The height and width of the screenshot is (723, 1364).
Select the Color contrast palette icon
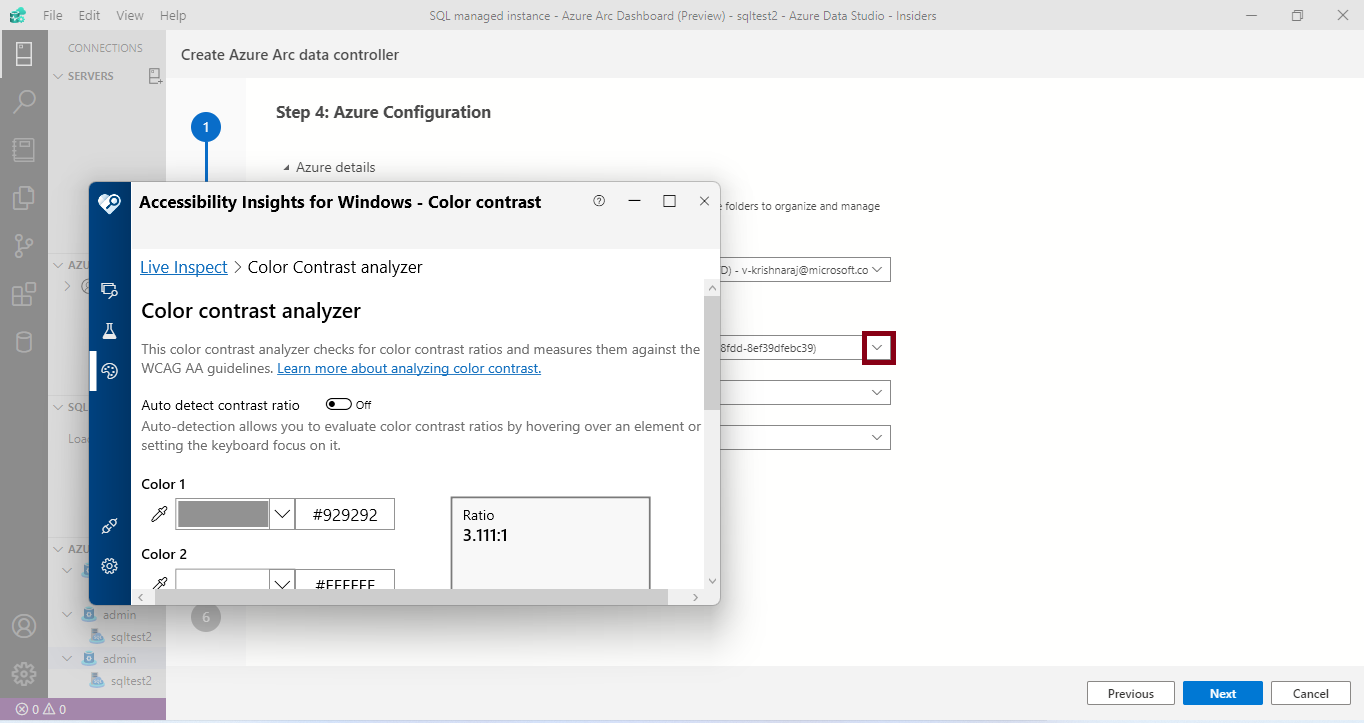tap(109, 370)
